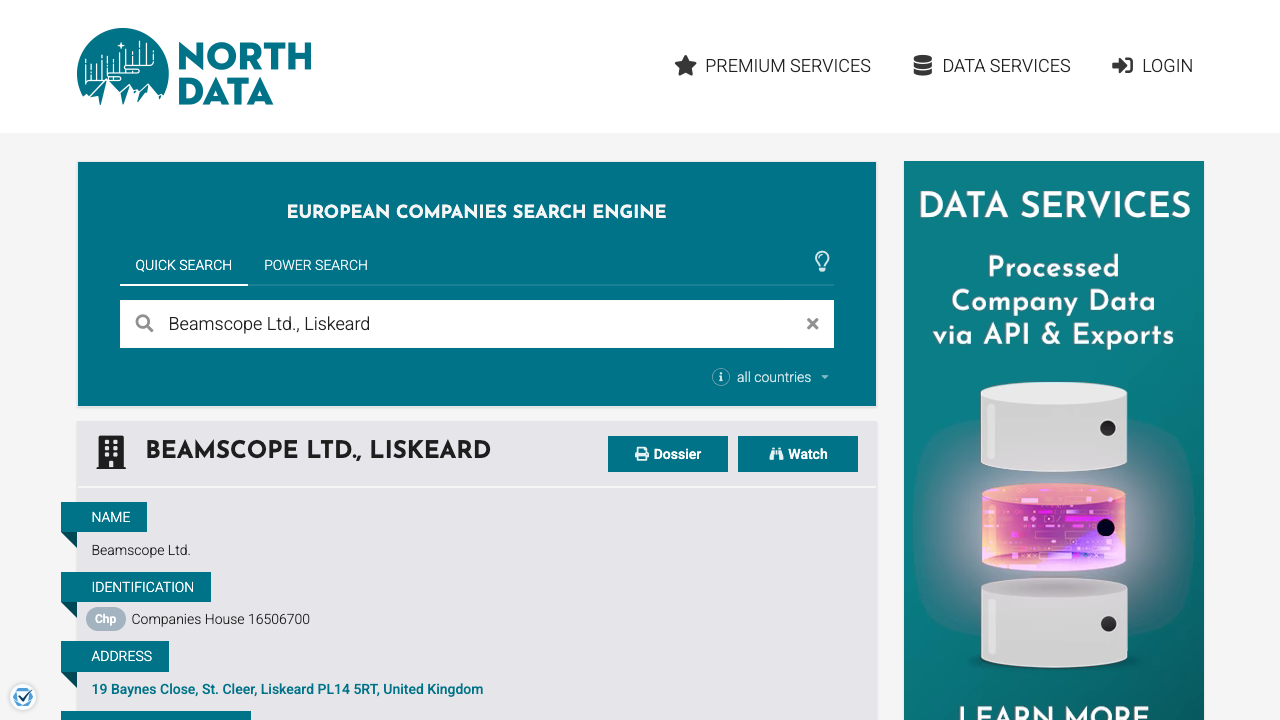The height and width of the screenshot is (720, 1280).
Task: Click the accessibility checkmark widget bottom left
Action: [x=23, y=696]
